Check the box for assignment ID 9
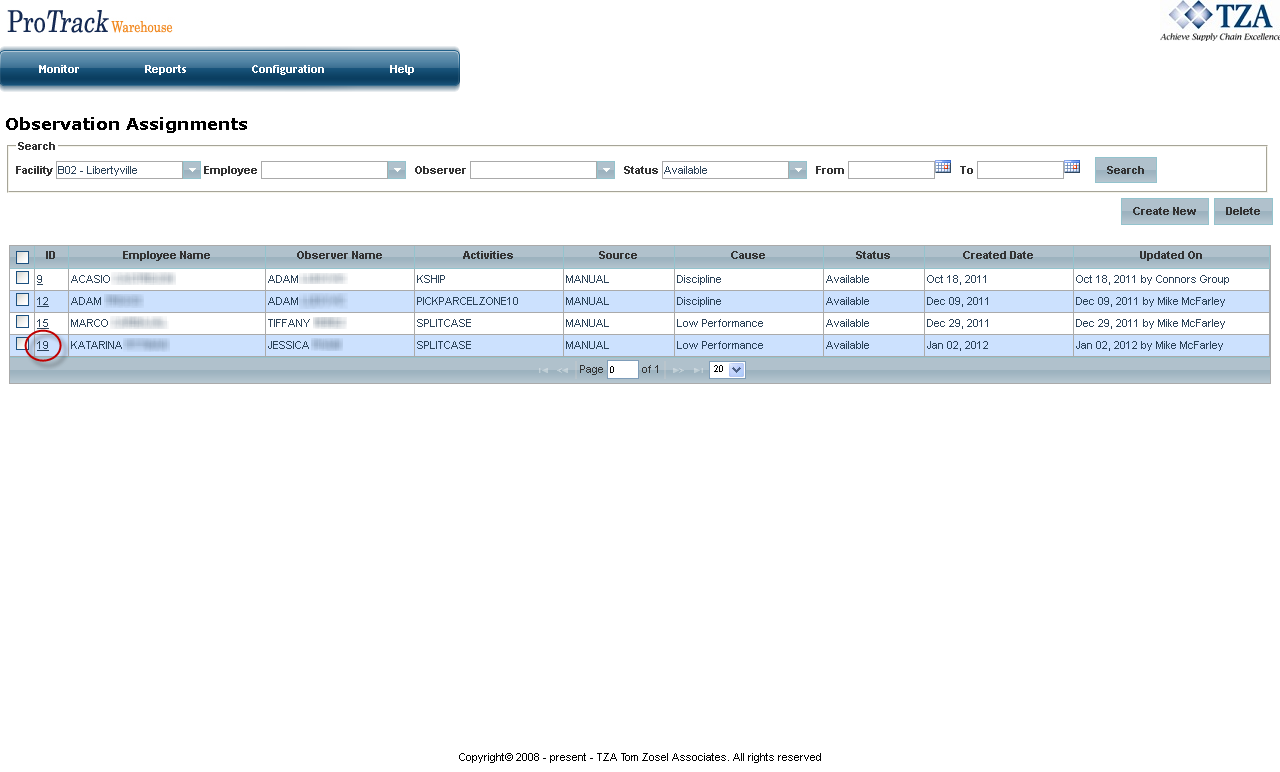Viewport: 1280px width, 772px height. (22, 278)
